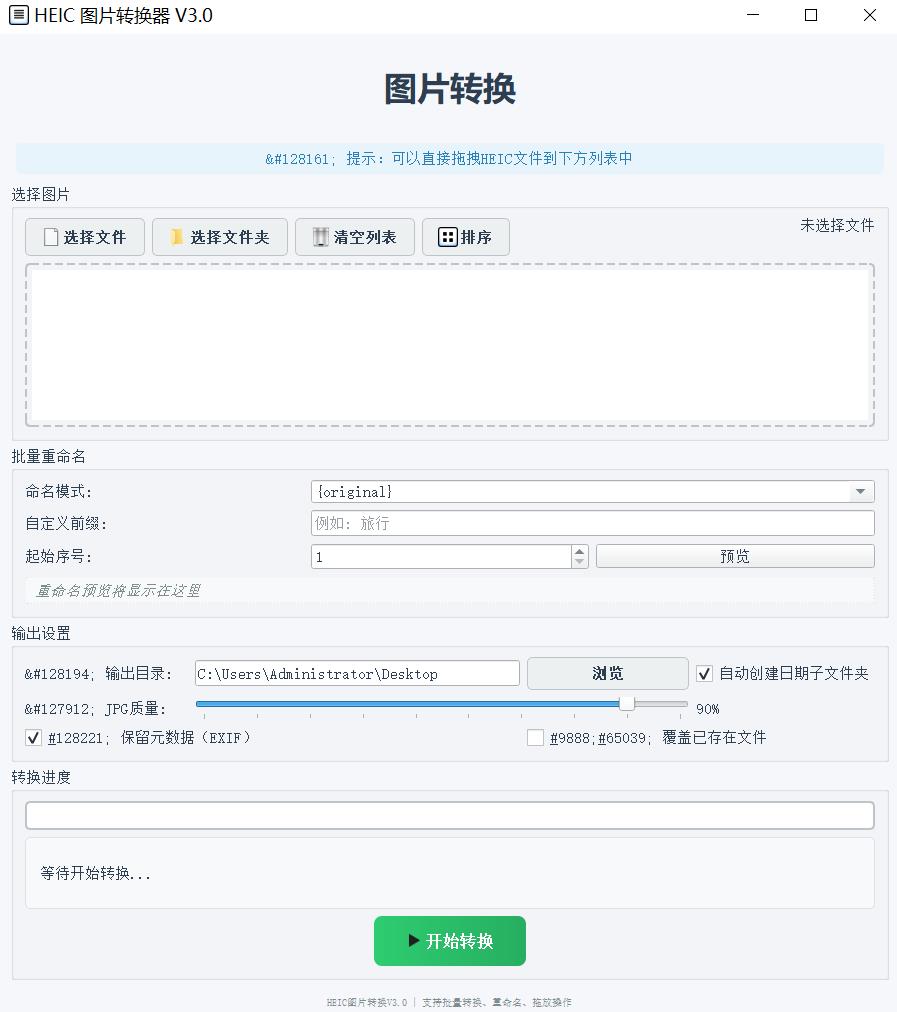The width and height of the screenshot is (897, 1012).
Task: Click the 预览 preview button
Action: click(x=735, y=556)
